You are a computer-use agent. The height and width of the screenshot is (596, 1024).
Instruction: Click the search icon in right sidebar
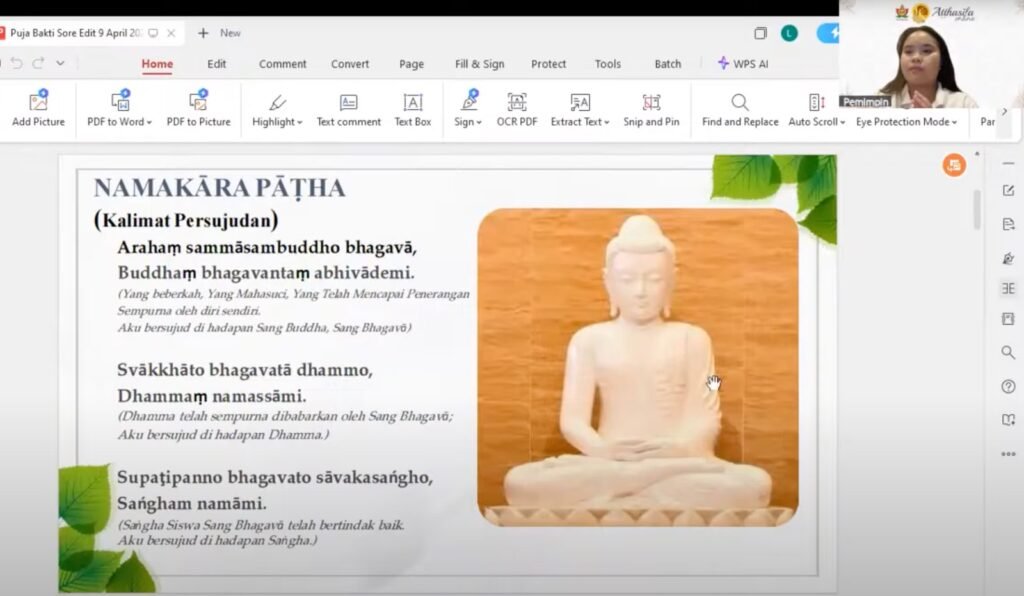(1007, 352)
